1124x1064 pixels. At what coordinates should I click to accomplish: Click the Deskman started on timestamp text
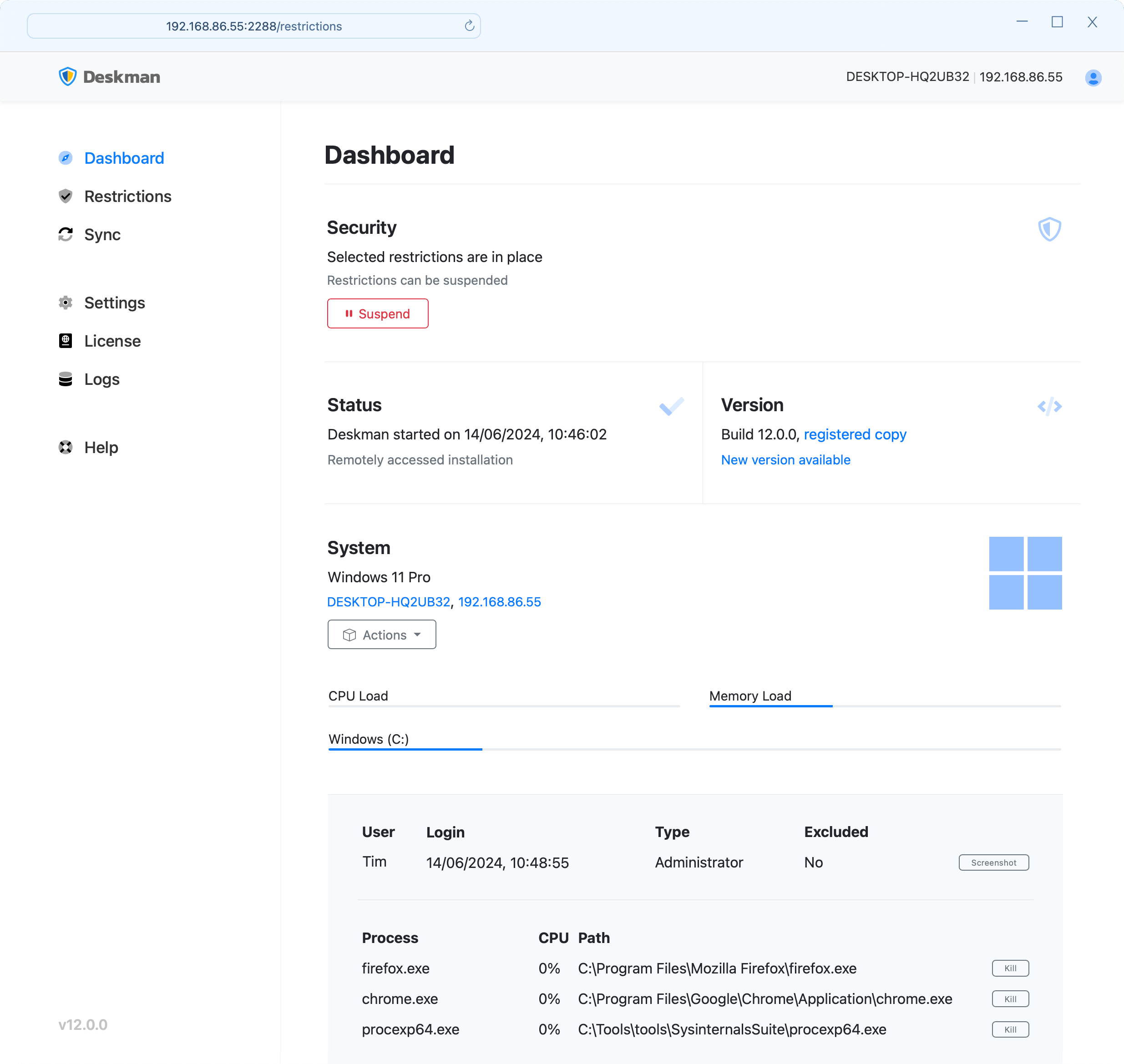(x=467, y=434)
